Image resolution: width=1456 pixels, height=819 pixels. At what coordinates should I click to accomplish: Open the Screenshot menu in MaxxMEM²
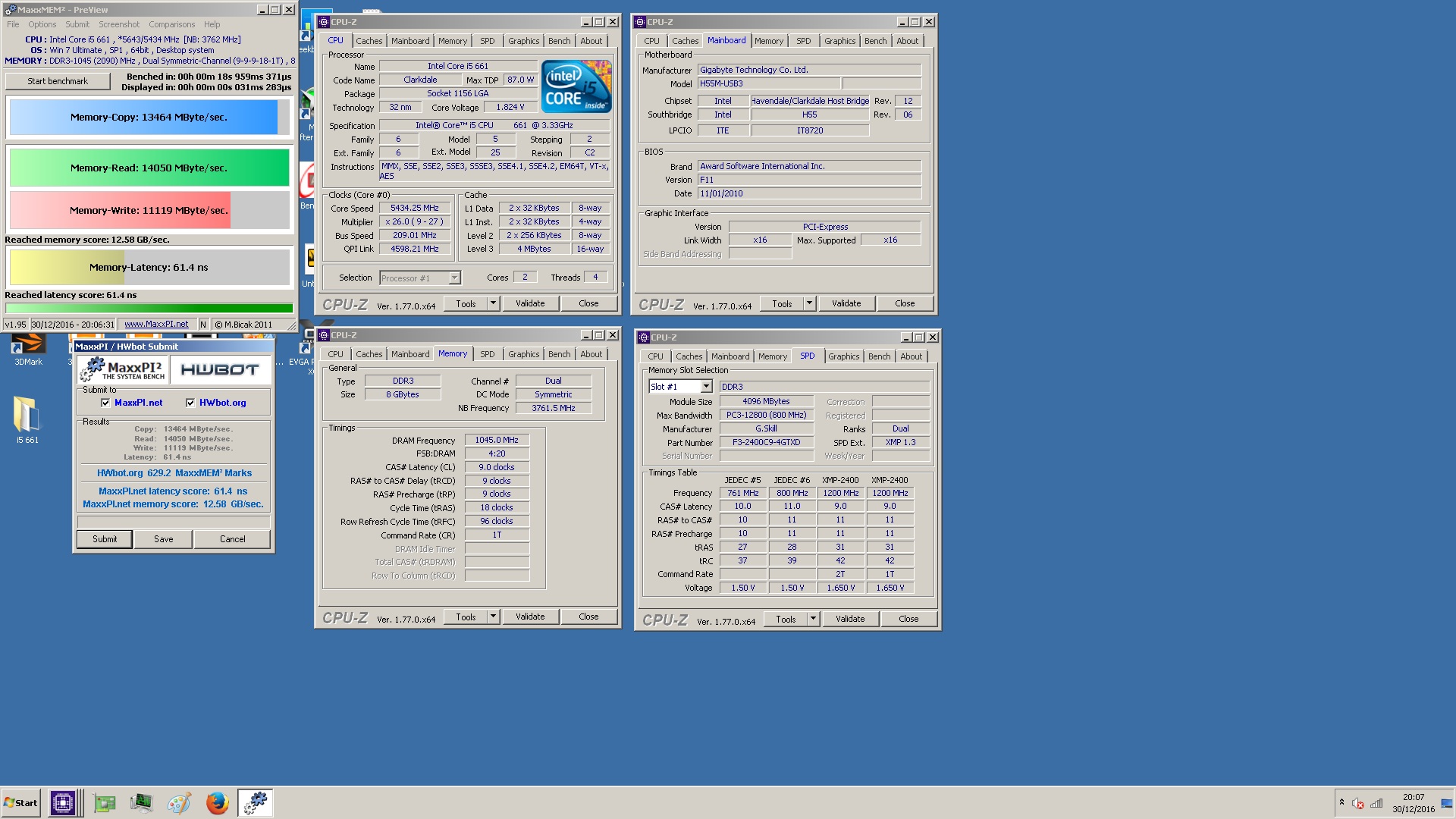point(119,24)
